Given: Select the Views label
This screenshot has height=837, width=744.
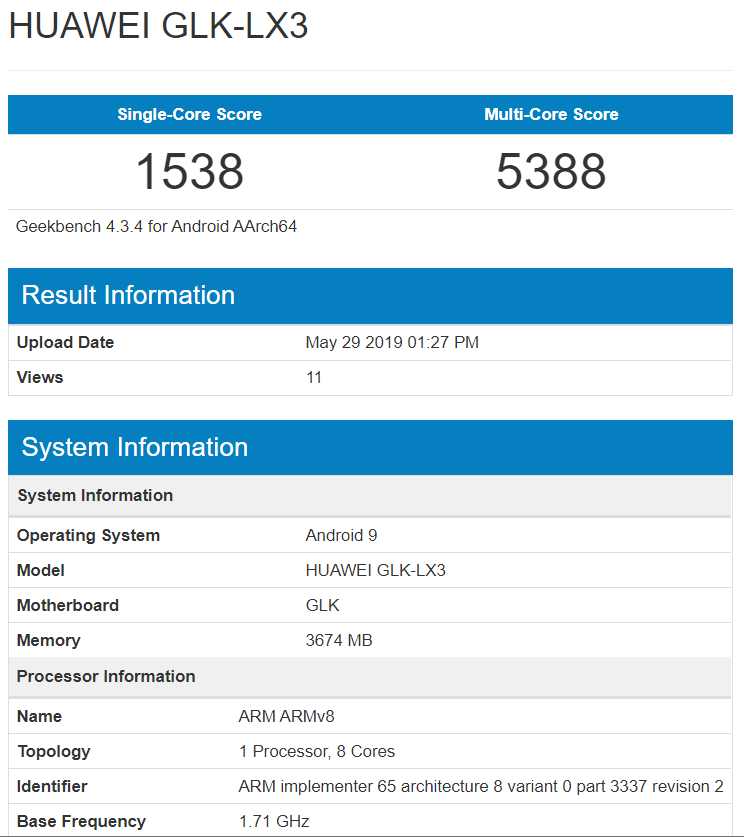Looking at the screenshot, I should (40, 377).
